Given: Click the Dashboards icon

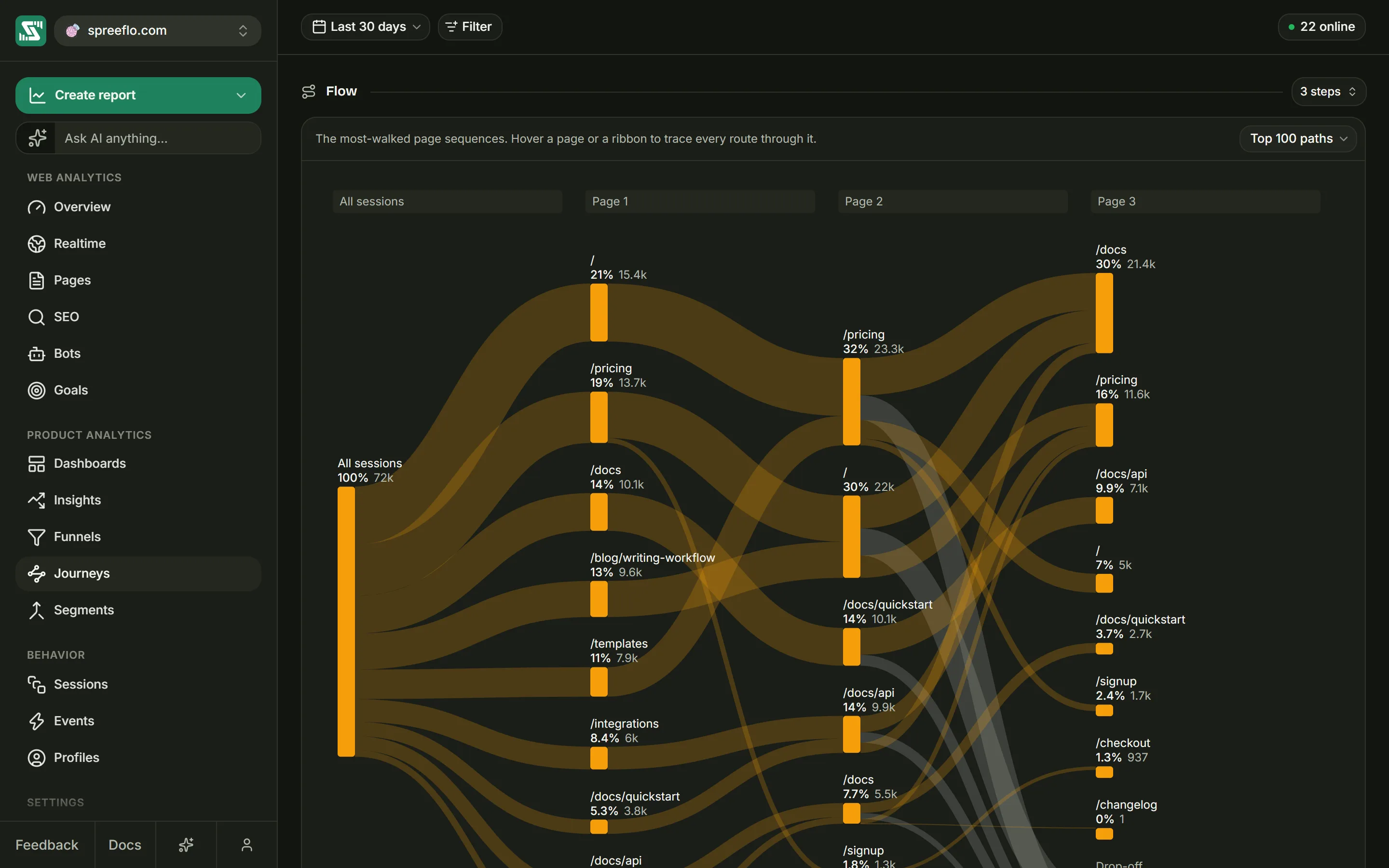Looking at the screenshot, I should click(x=36, y=464).
